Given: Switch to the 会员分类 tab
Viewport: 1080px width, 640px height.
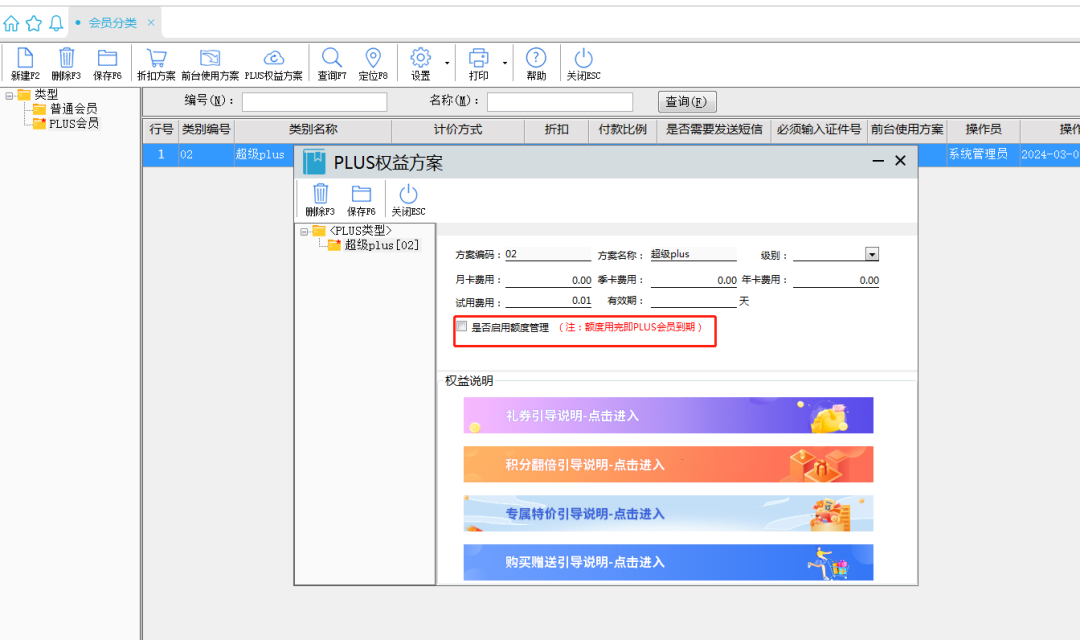Looking at the screenshot, I should click(112, 22).
